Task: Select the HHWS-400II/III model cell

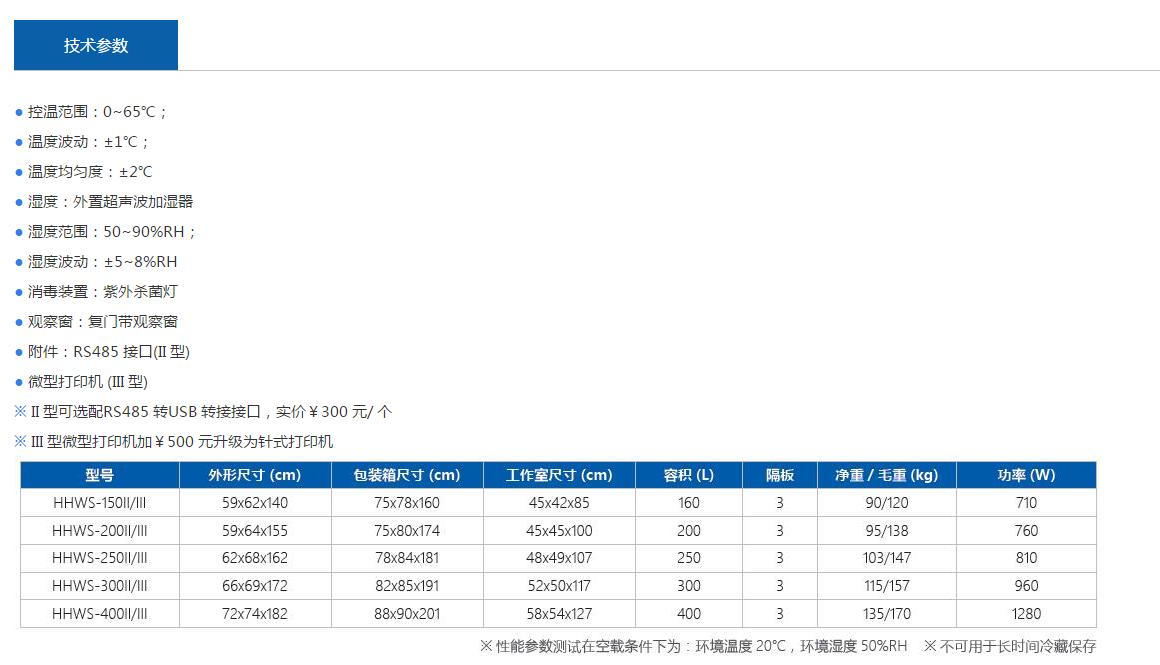Action: pos(100,614)
